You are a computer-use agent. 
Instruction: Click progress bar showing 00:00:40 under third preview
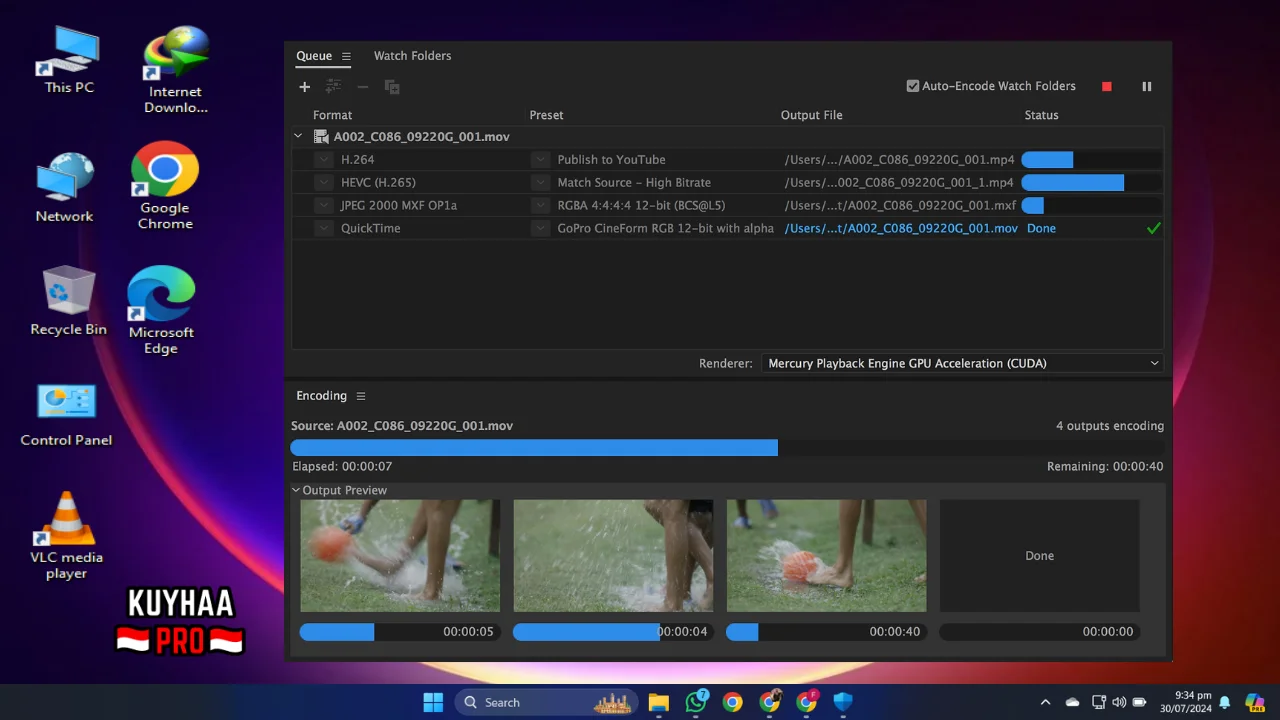[826, 632]
